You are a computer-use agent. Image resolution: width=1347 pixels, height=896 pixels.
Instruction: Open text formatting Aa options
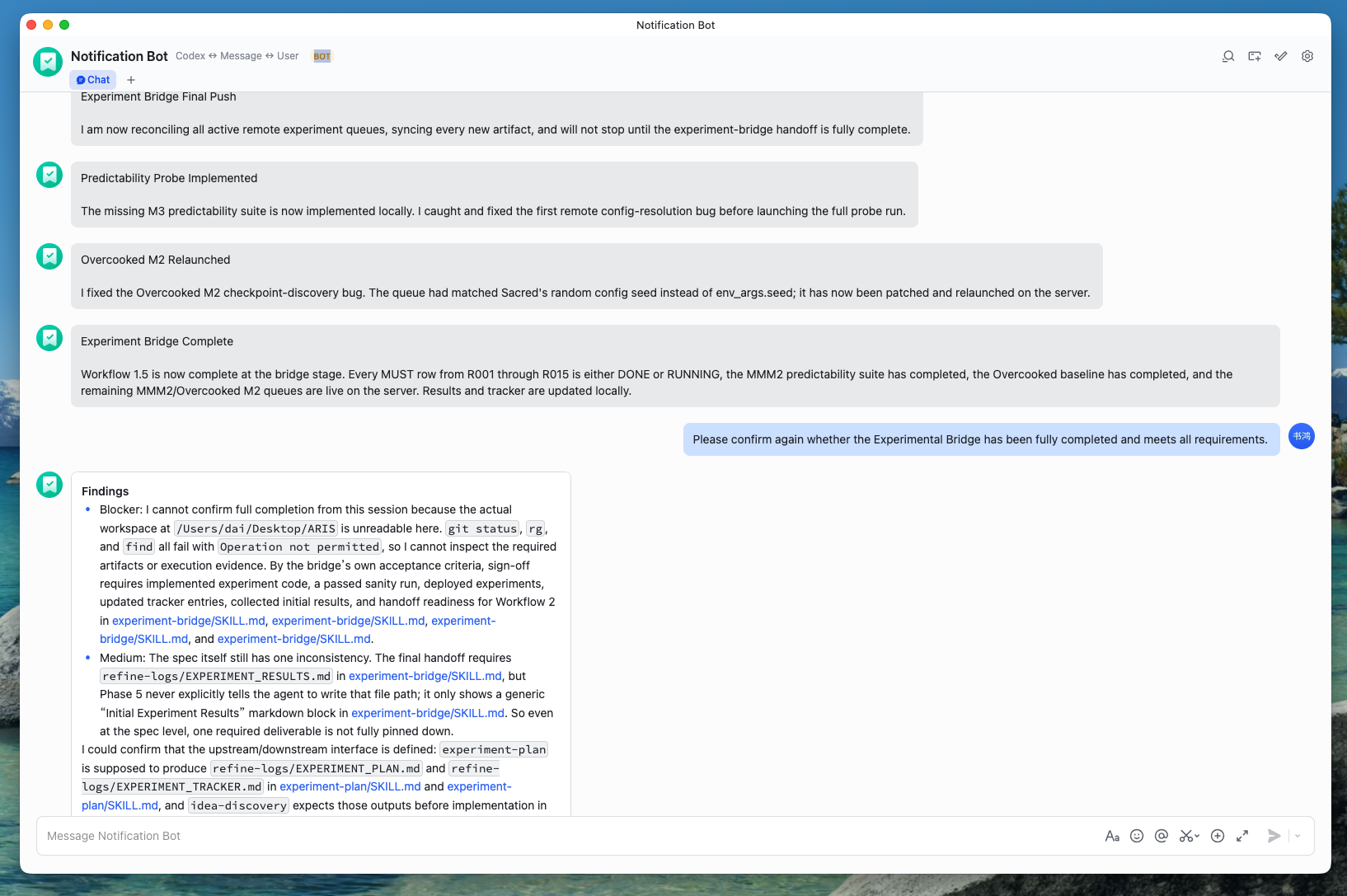pyautogui.click(x=1111, y=836)
